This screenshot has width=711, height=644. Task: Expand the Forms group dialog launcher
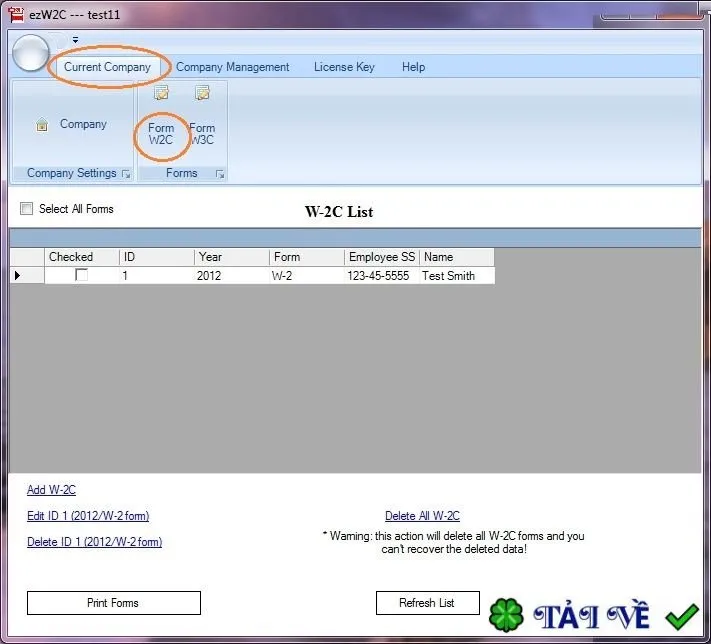220,174
